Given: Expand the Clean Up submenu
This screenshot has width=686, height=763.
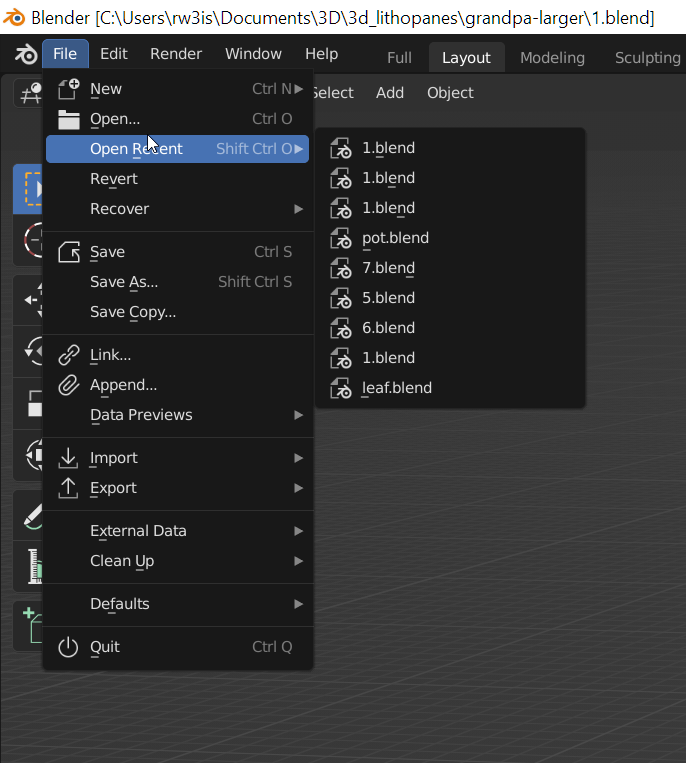Looking at the screenshot, I should [x=298, y=561].
